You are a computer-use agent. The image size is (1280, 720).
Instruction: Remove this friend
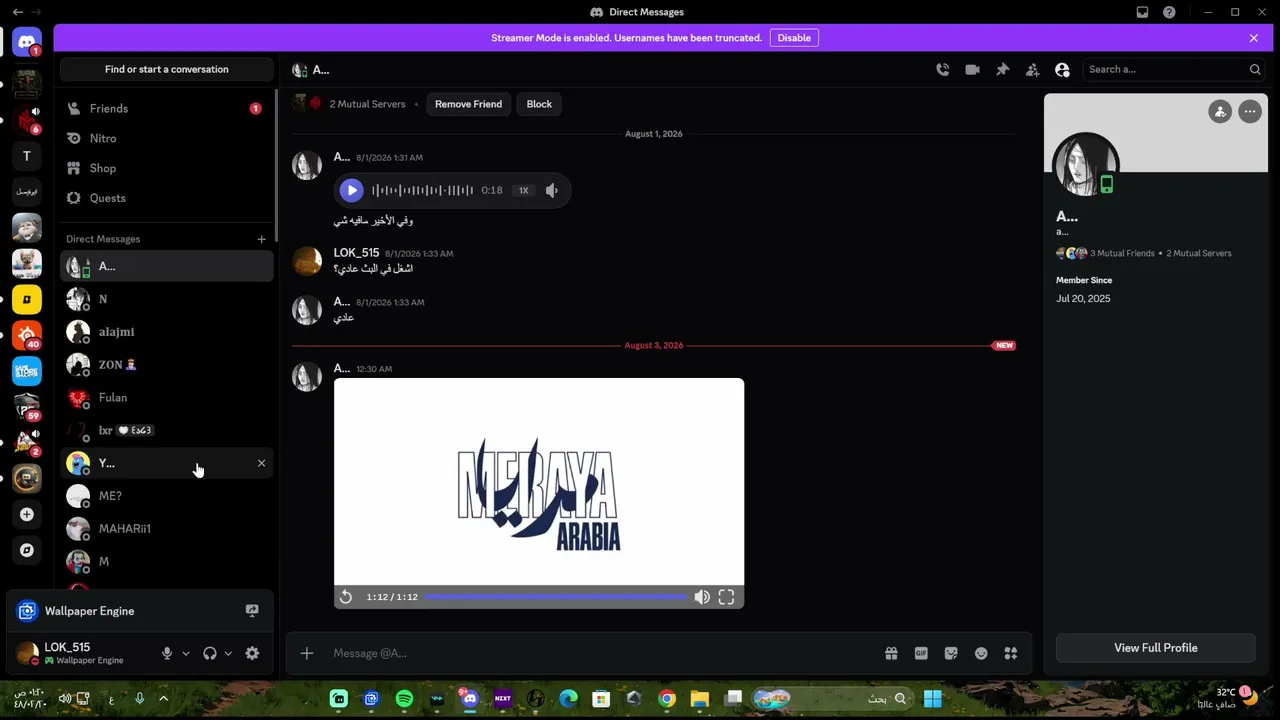[x=468, y=104]
